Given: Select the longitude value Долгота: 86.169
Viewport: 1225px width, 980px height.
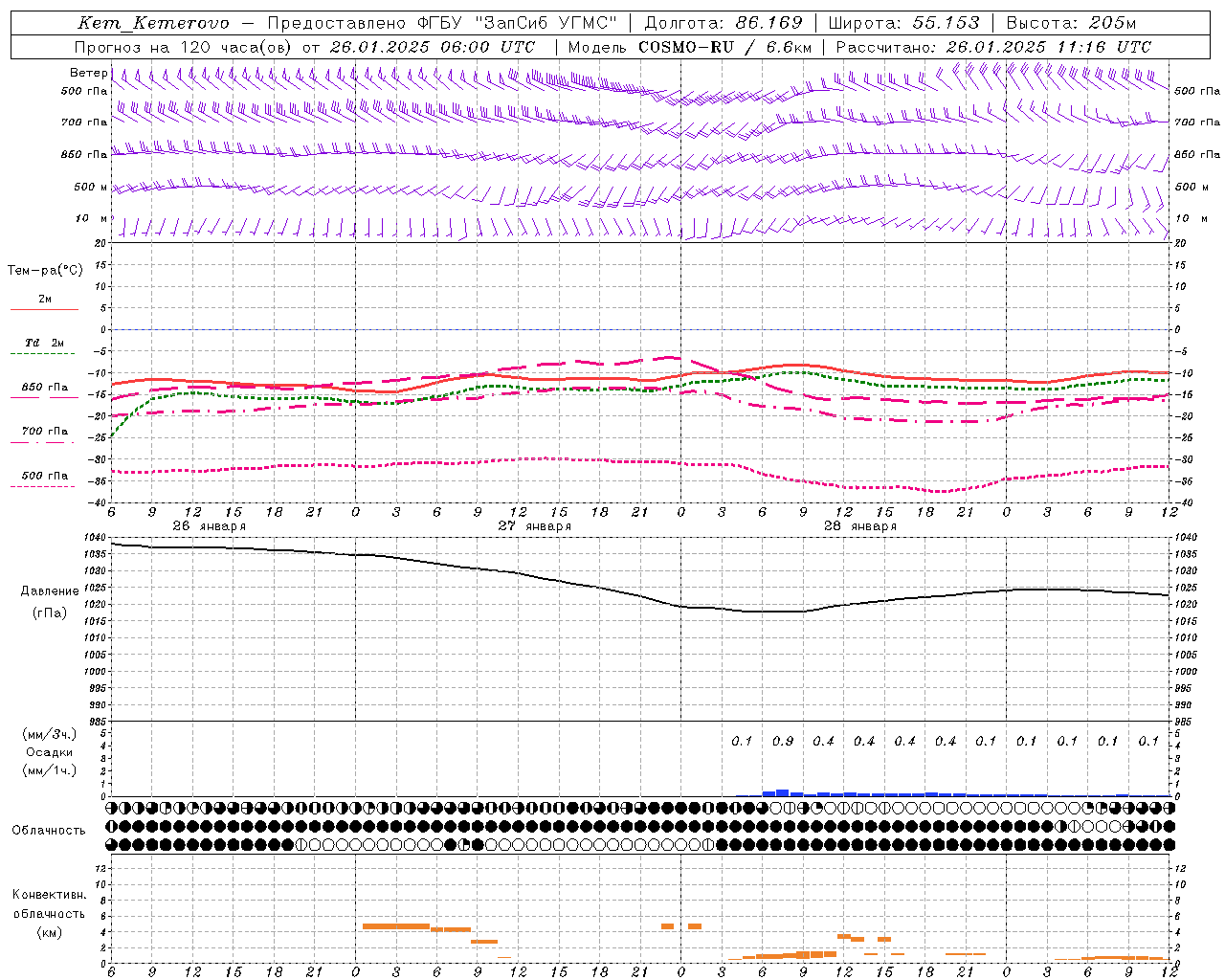Looking at the screenshot, I should click(x=724, y=23).
